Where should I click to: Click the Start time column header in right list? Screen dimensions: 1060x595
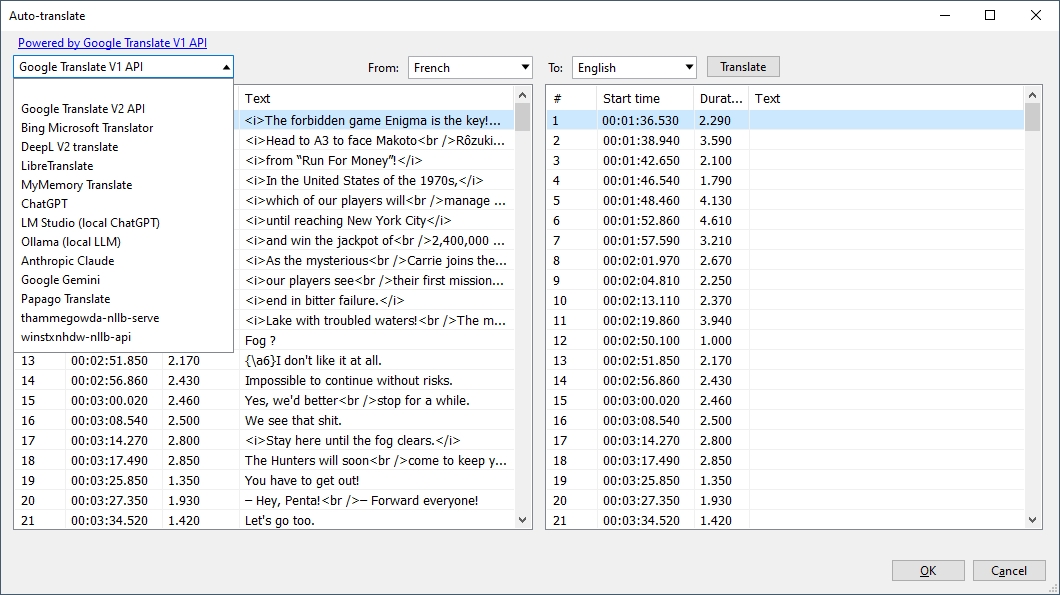coord(644,99)
